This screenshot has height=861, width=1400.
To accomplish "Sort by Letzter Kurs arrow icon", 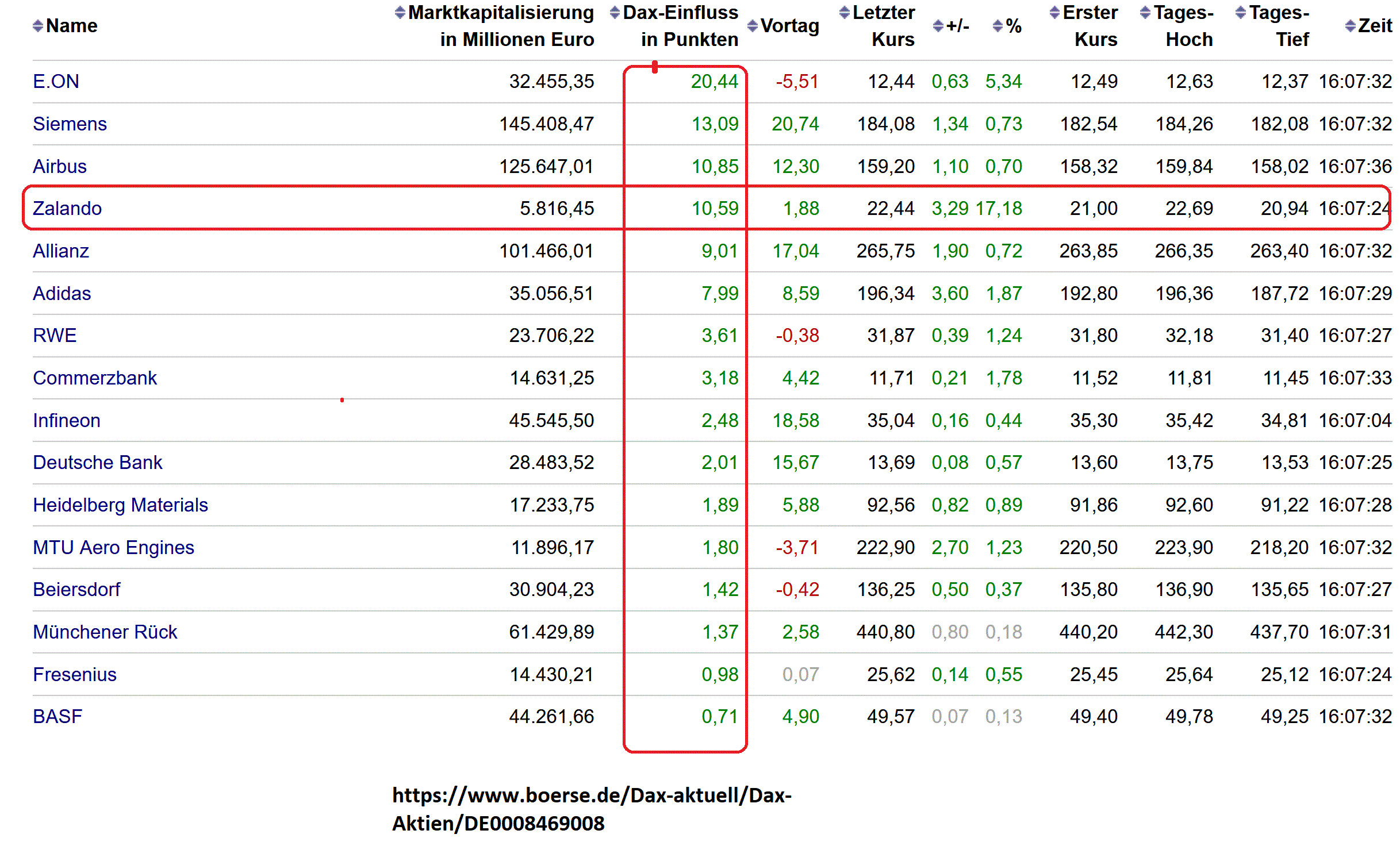I will 844,12.
